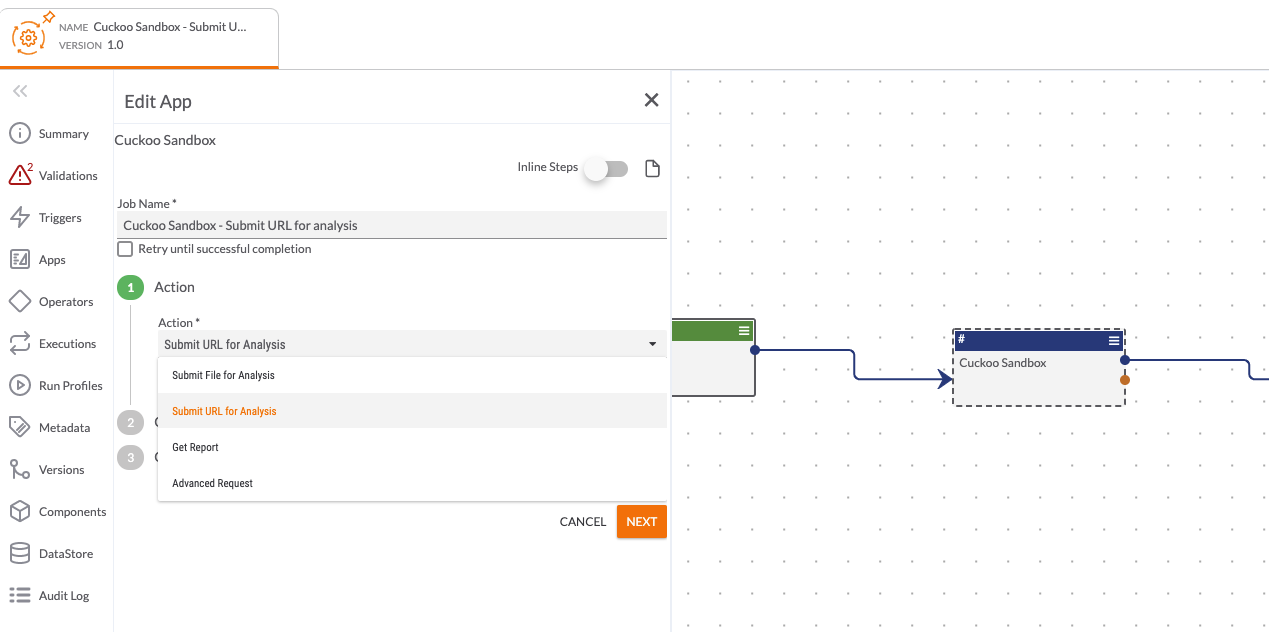This screenshot has height=632, width=1269.
Task: Select step 2 circle
Action: (130, 422)
